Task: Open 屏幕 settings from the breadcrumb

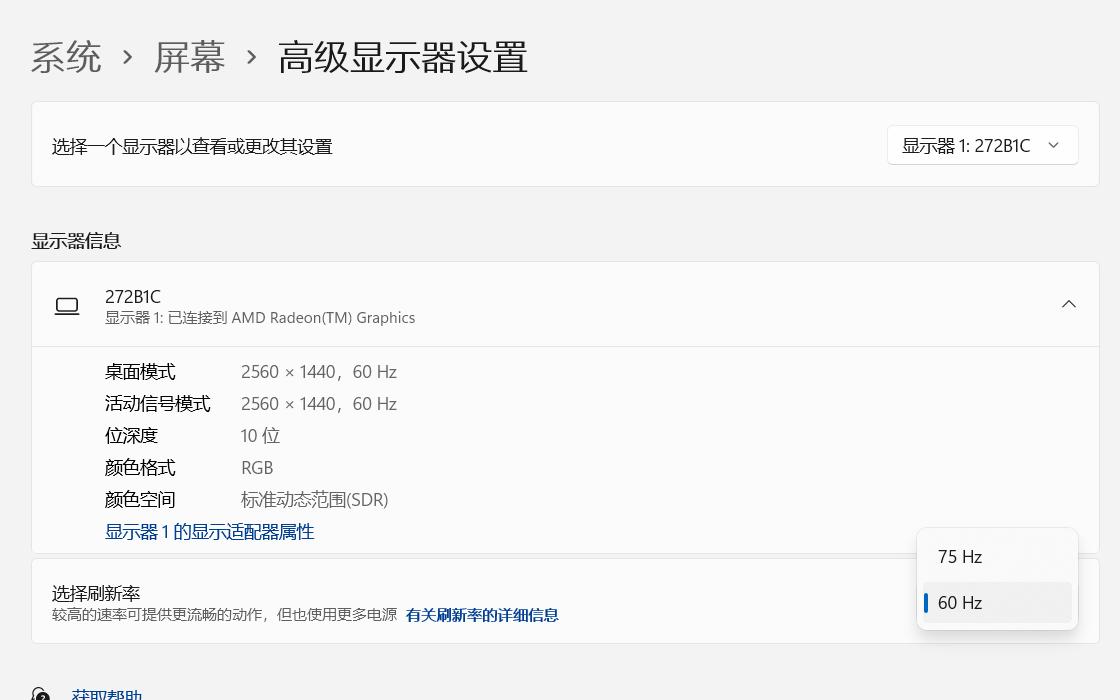Action: coord(189,58)
